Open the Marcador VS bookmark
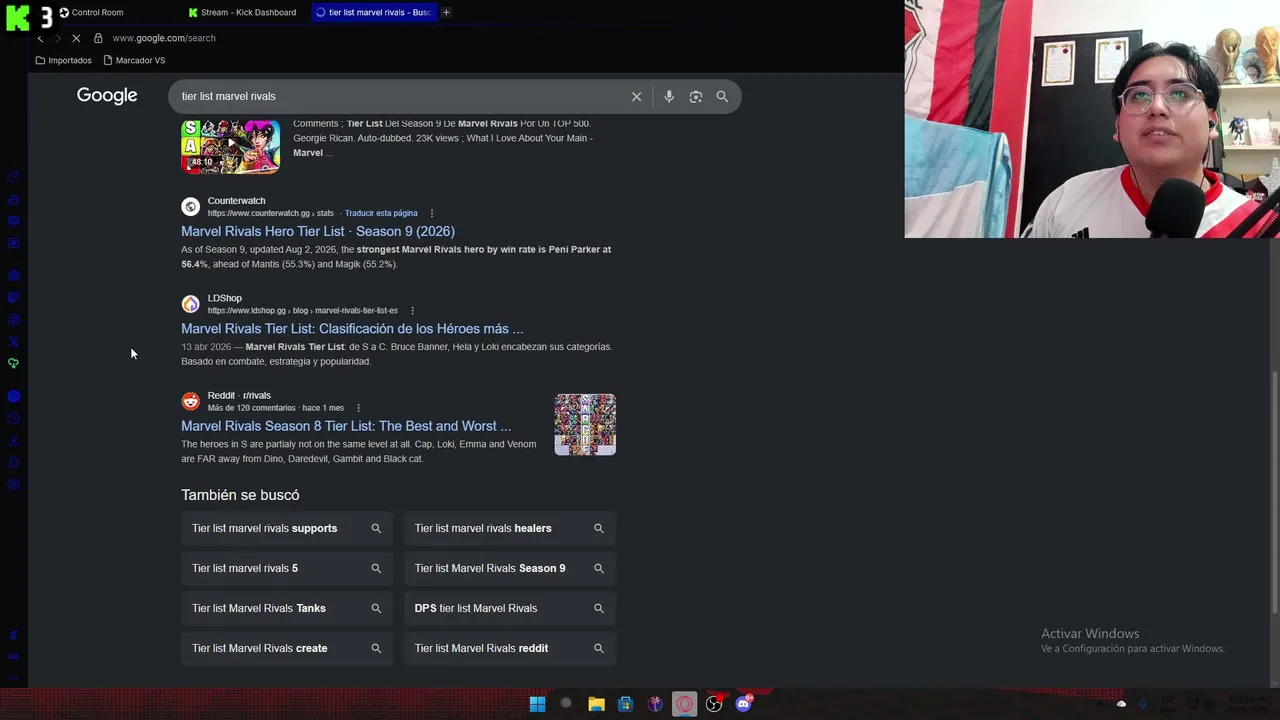The height and width of the screenshot is (720, 1280). click(x=134, y=60)
